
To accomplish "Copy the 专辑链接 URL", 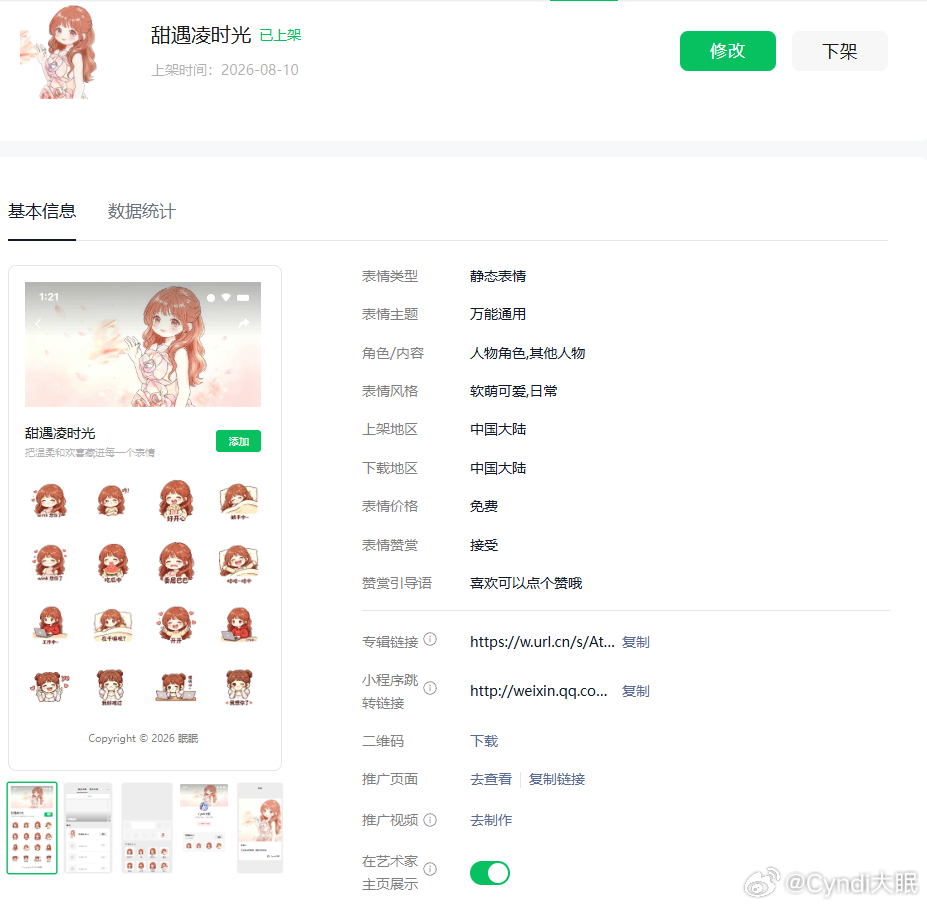I will [636, 642].
